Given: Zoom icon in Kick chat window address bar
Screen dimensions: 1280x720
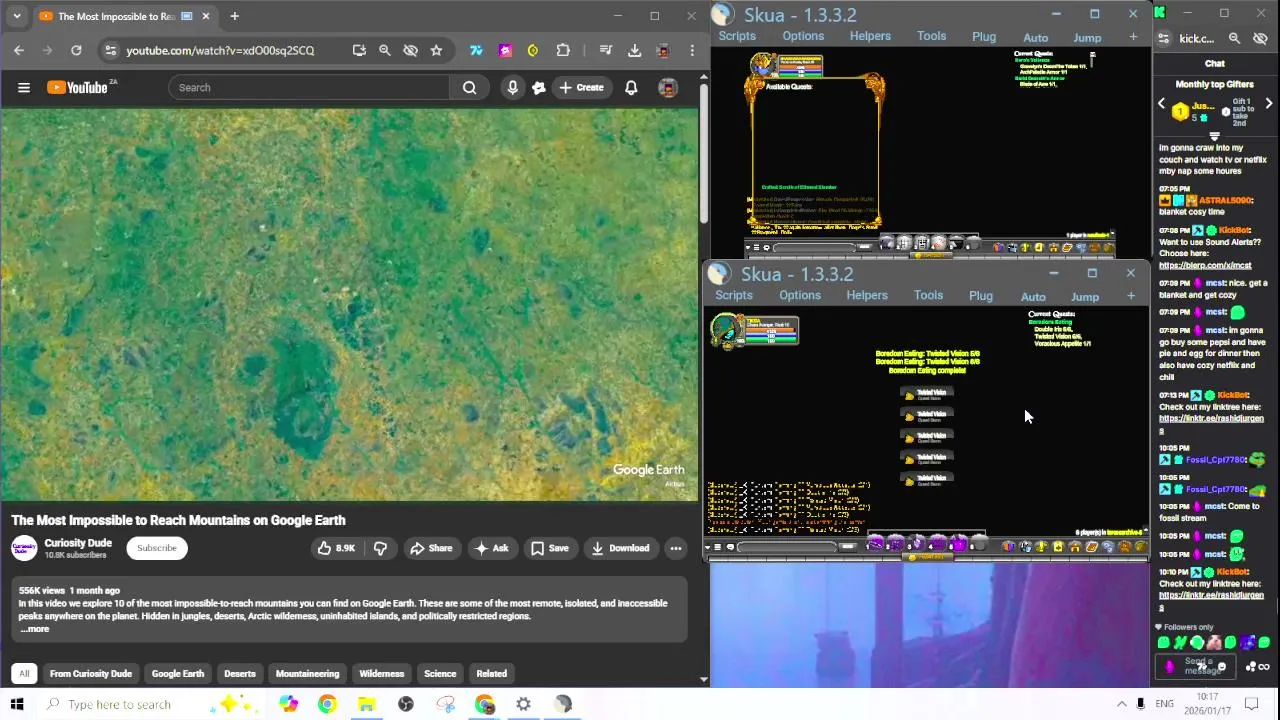Looking at the screenshot, I should (x=1234, y=39).
